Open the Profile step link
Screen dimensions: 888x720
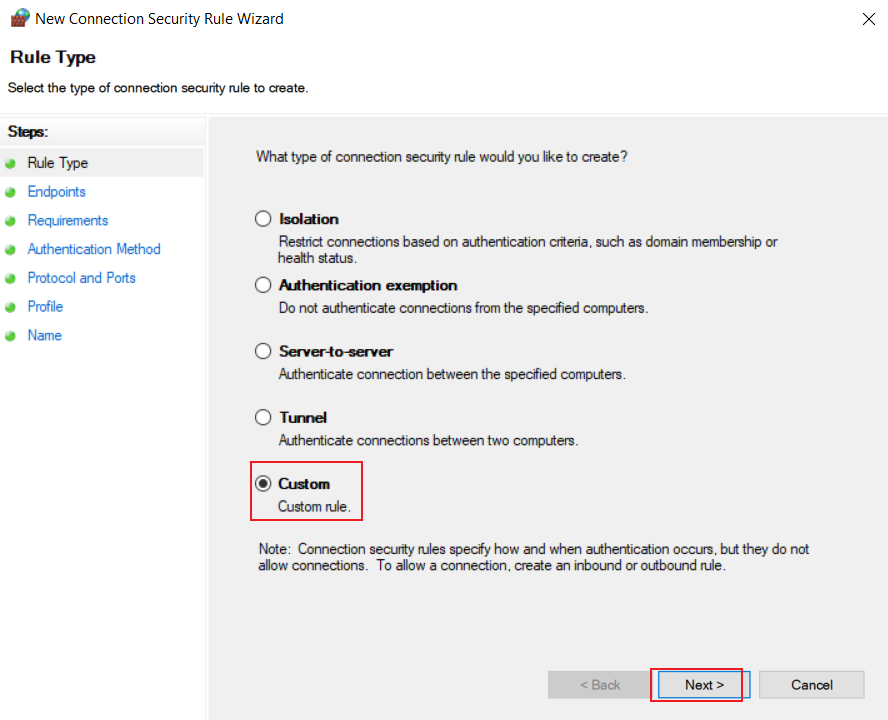(45, 306)
